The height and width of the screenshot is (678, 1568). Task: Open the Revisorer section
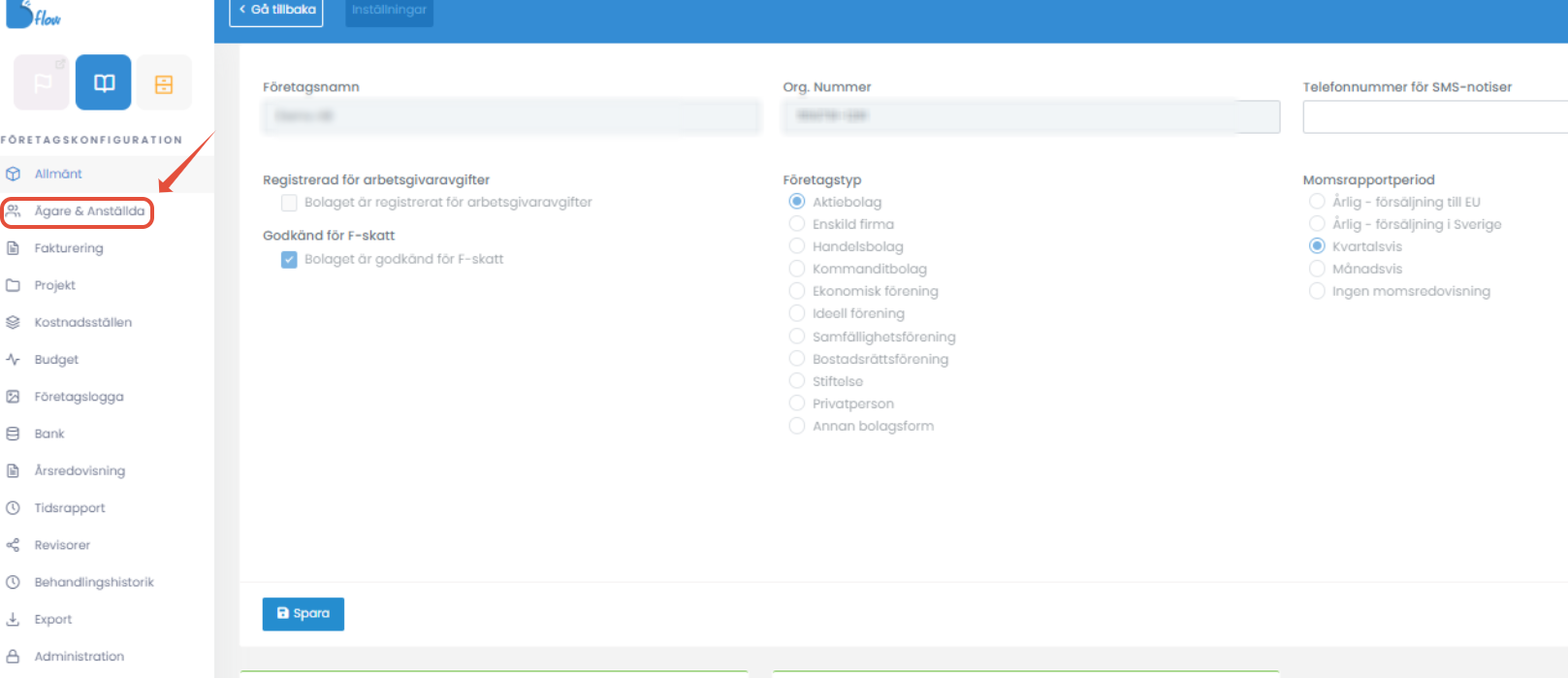tap(62, 545)
